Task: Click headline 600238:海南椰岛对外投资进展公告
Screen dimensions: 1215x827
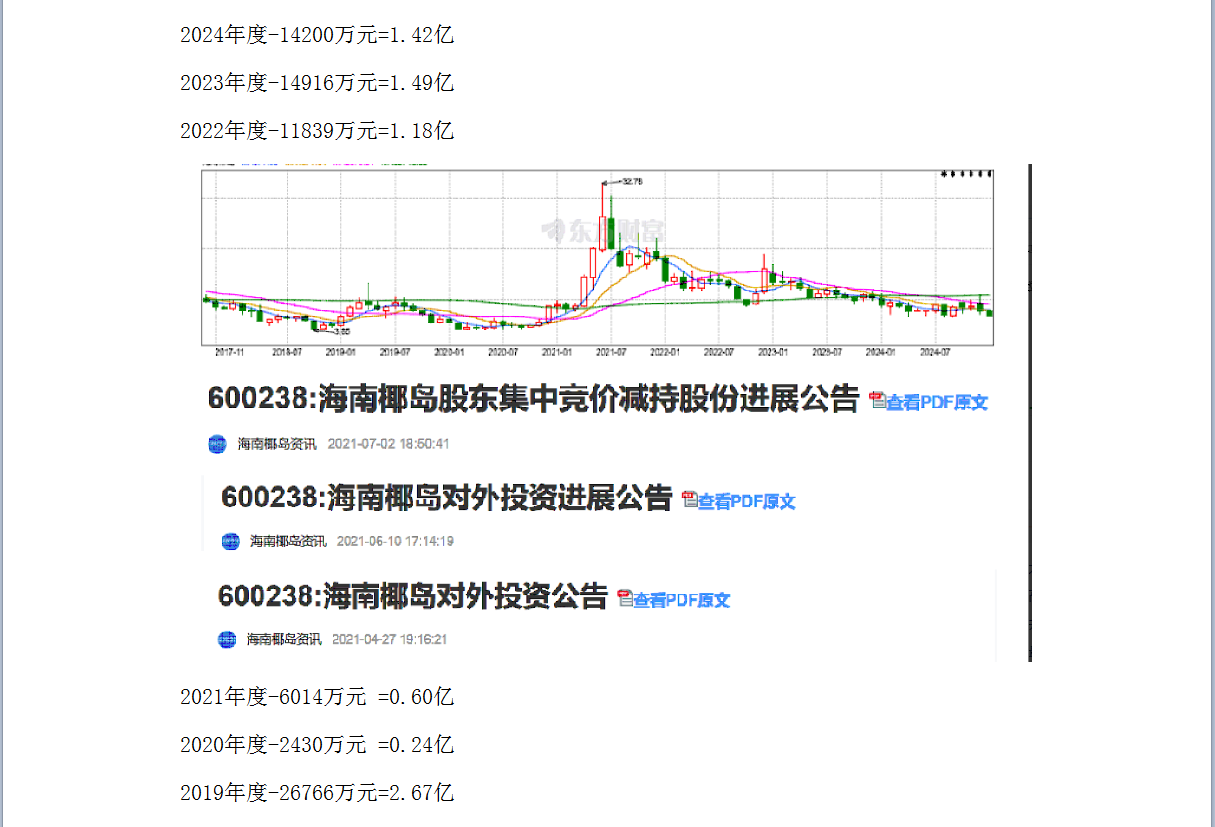Action: coord(446,497)
